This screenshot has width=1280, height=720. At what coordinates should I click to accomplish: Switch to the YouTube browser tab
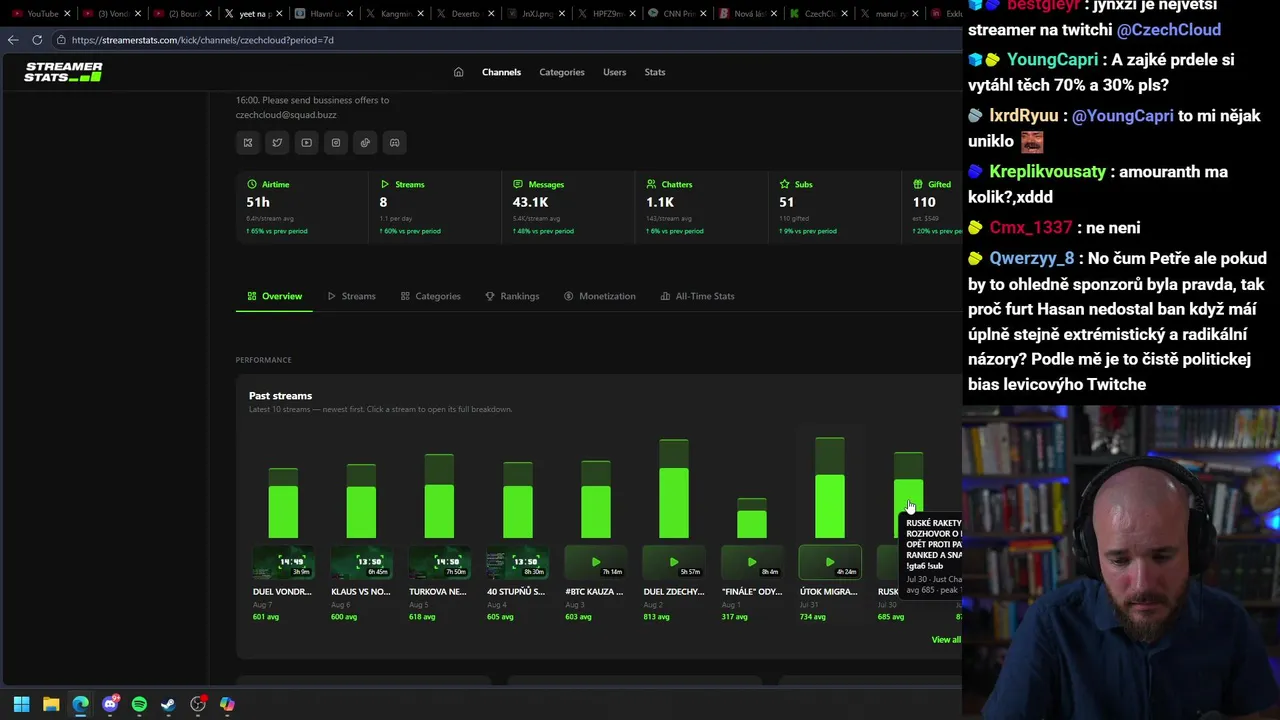[40, 14]
